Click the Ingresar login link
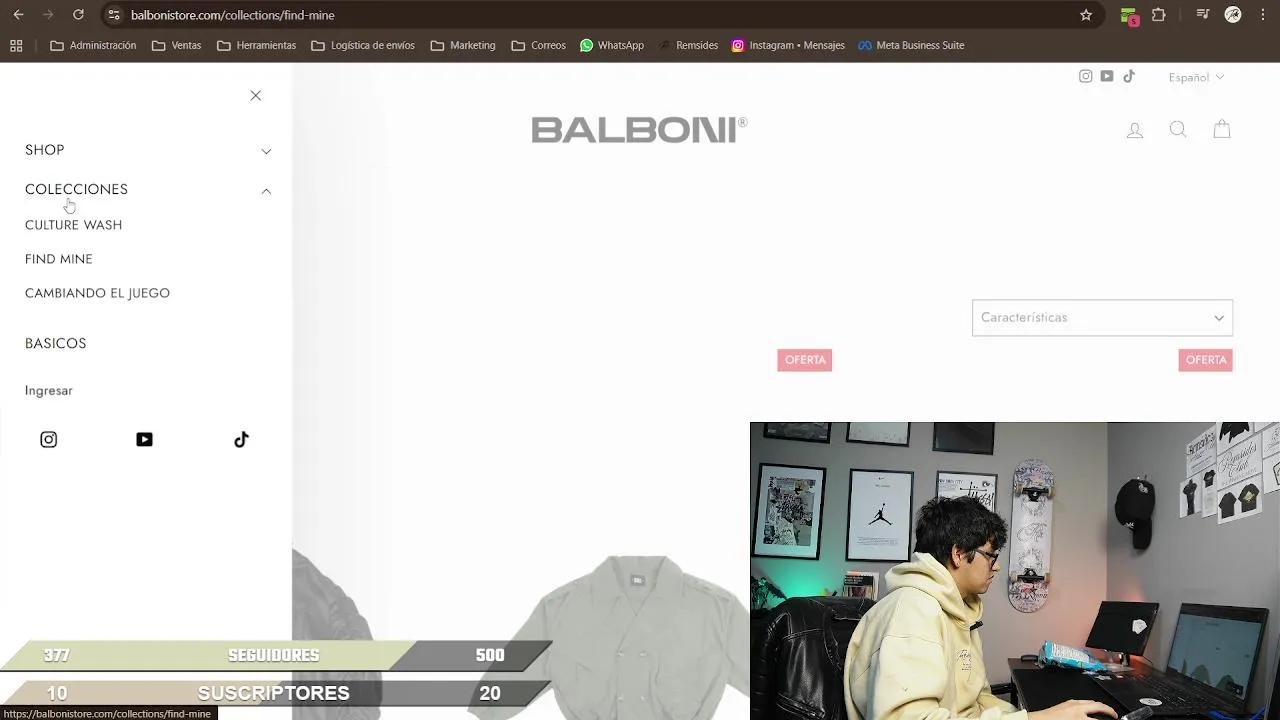Screen dimensions: 1280x720 point(48,391)
